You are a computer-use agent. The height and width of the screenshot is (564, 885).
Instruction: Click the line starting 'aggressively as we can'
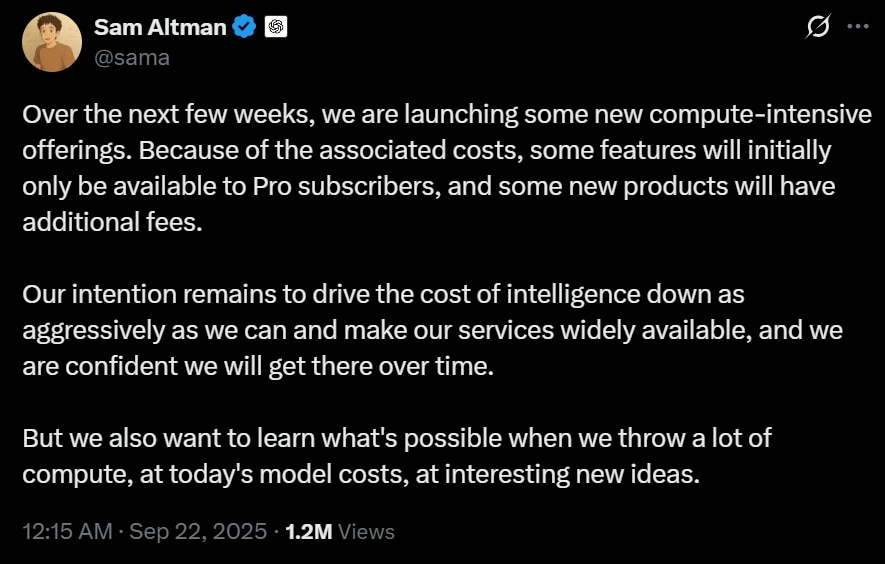coord(432,330)
